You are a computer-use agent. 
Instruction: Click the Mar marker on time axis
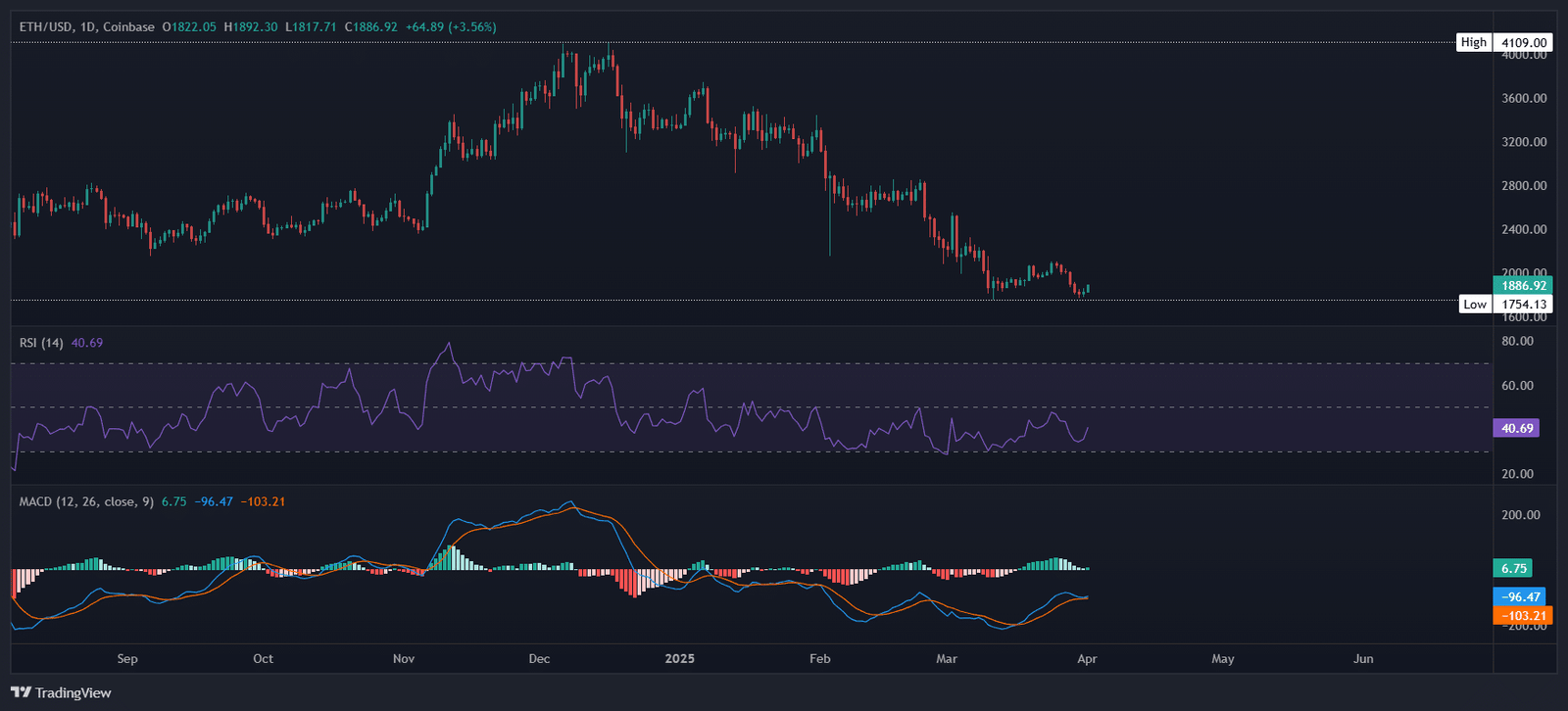(x=947, y=658)
